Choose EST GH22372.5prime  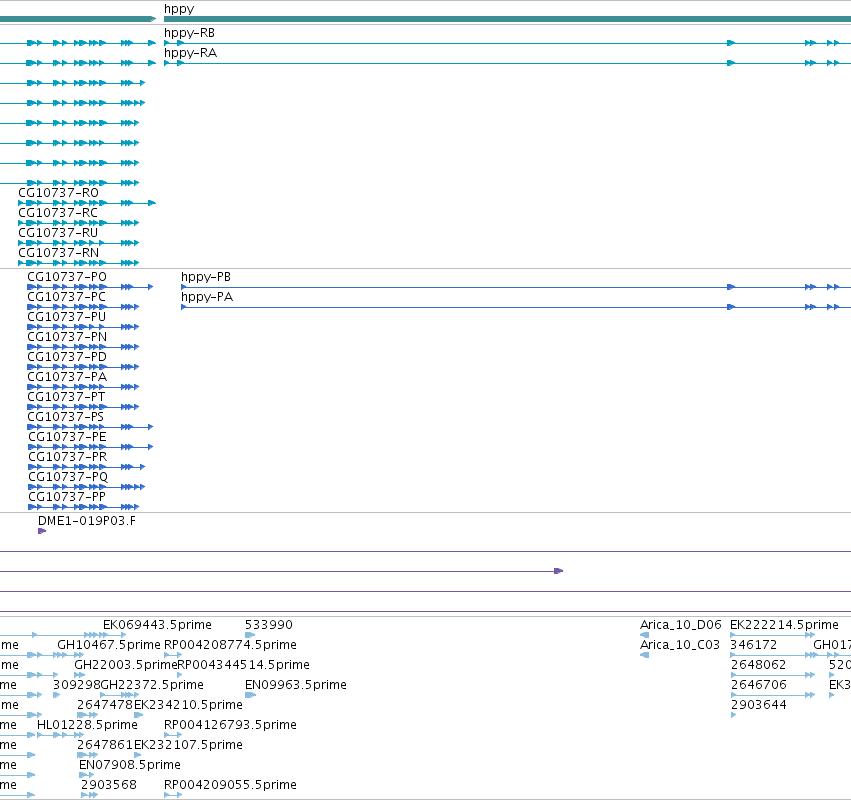pos(152,685)
